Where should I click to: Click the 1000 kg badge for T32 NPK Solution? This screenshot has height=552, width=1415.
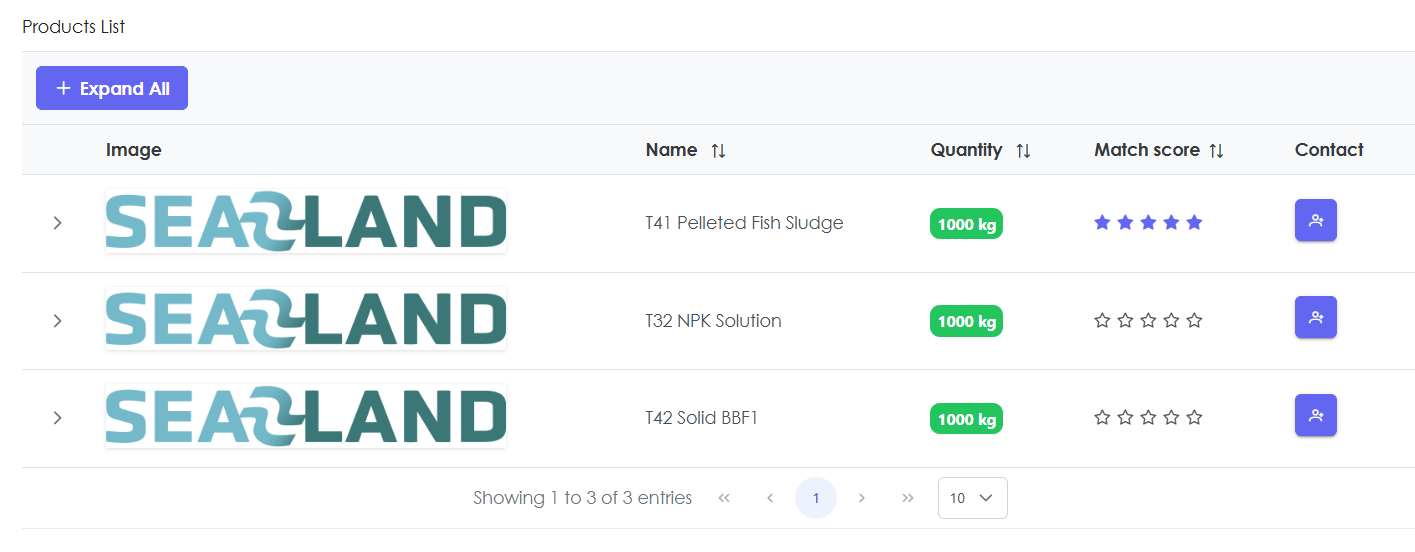(966, 322)
